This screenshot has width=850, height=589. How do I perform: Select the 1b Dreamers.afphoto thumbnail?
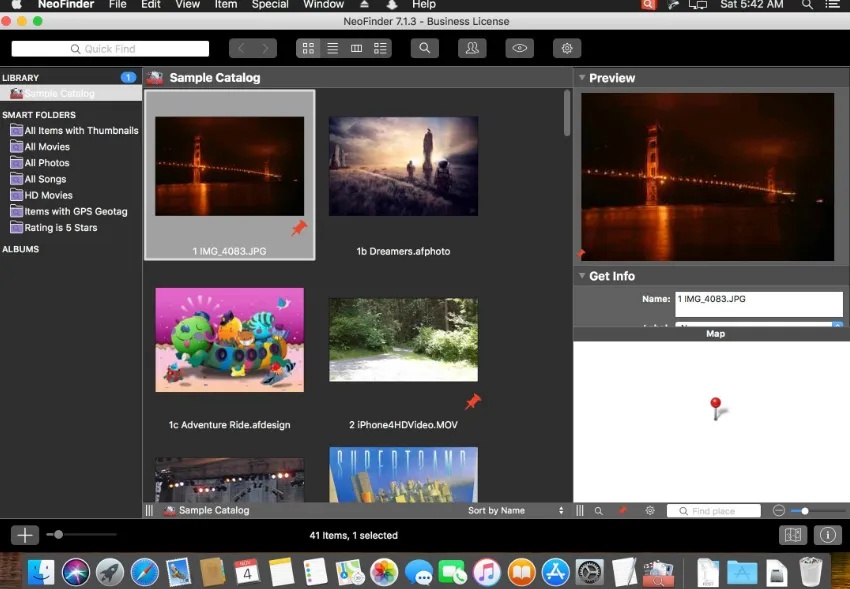403,166
